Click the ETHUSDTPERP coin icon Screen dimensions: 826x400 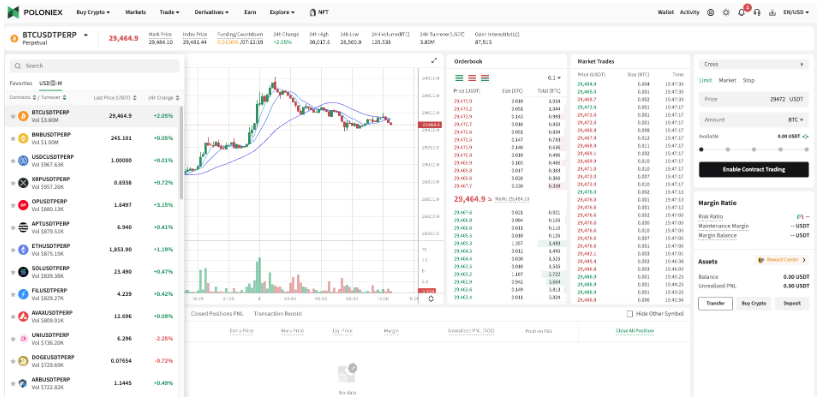(x=23, y=249)
